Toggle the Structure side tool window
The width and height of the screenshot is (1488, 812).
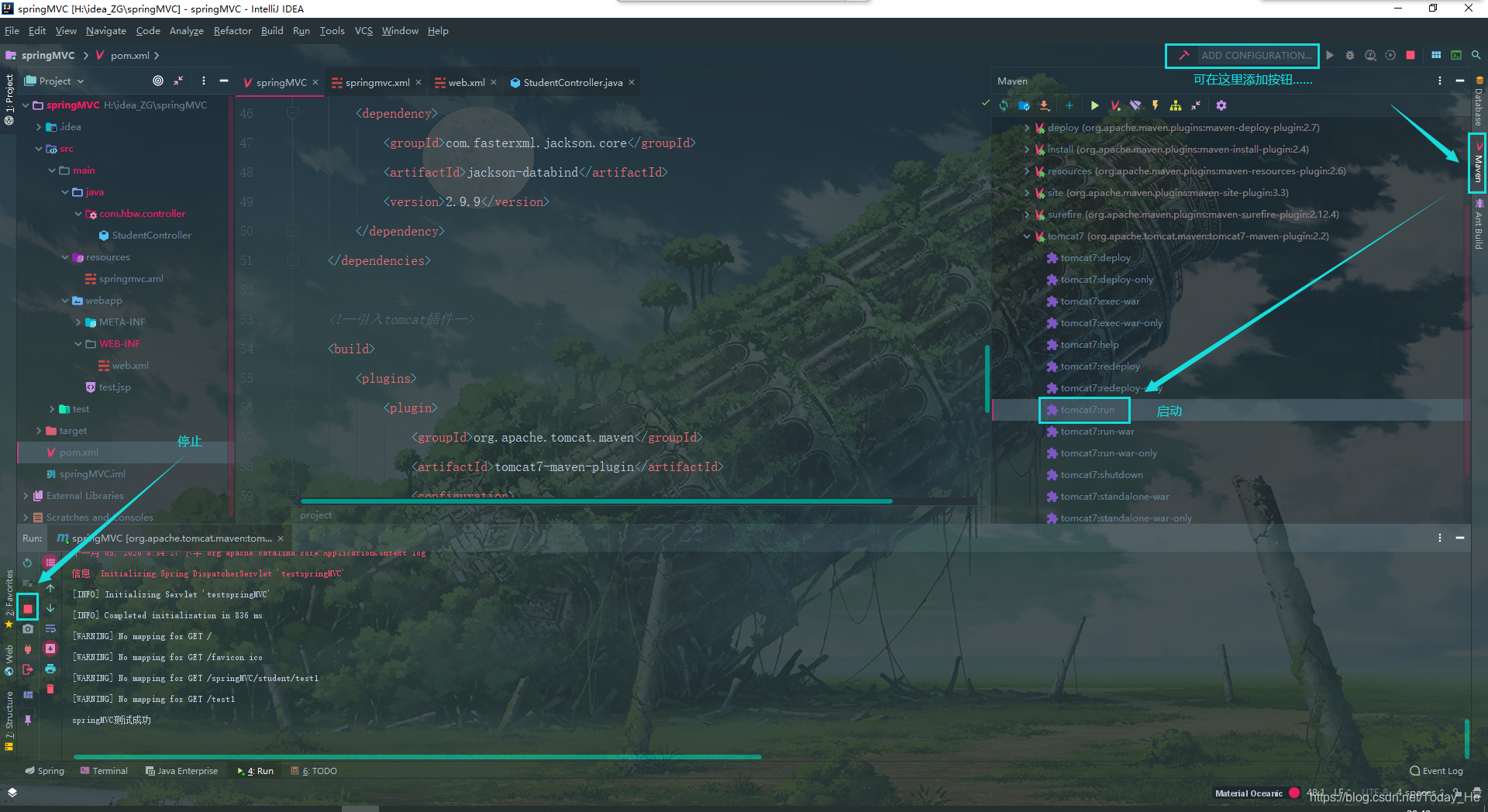(9, 721)
